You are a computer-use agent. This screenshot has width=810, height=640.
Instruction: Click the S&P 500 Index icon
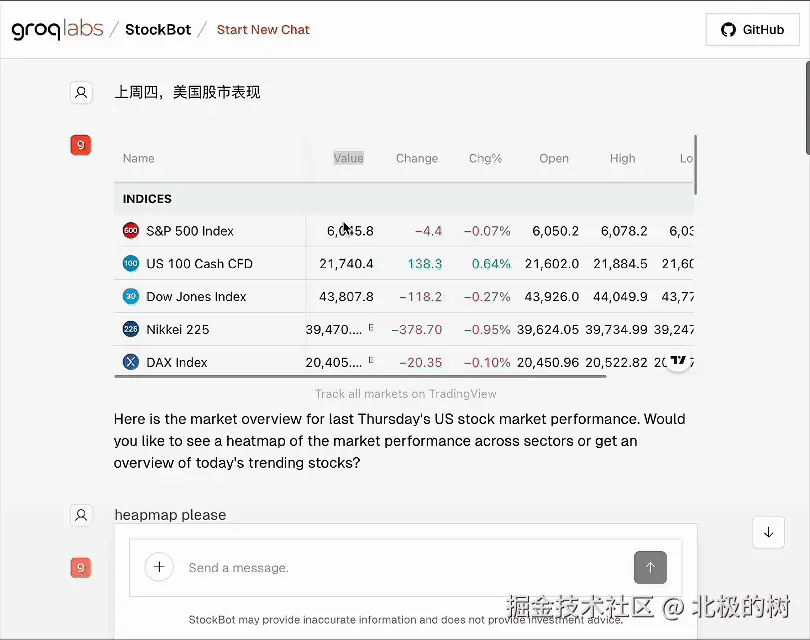131,230
